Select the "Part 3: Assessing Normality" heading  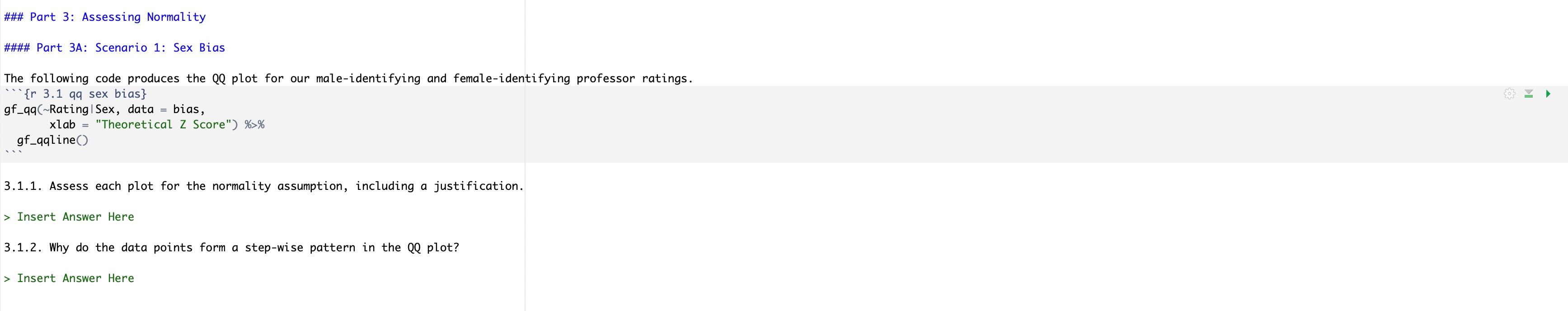[105, 16]
